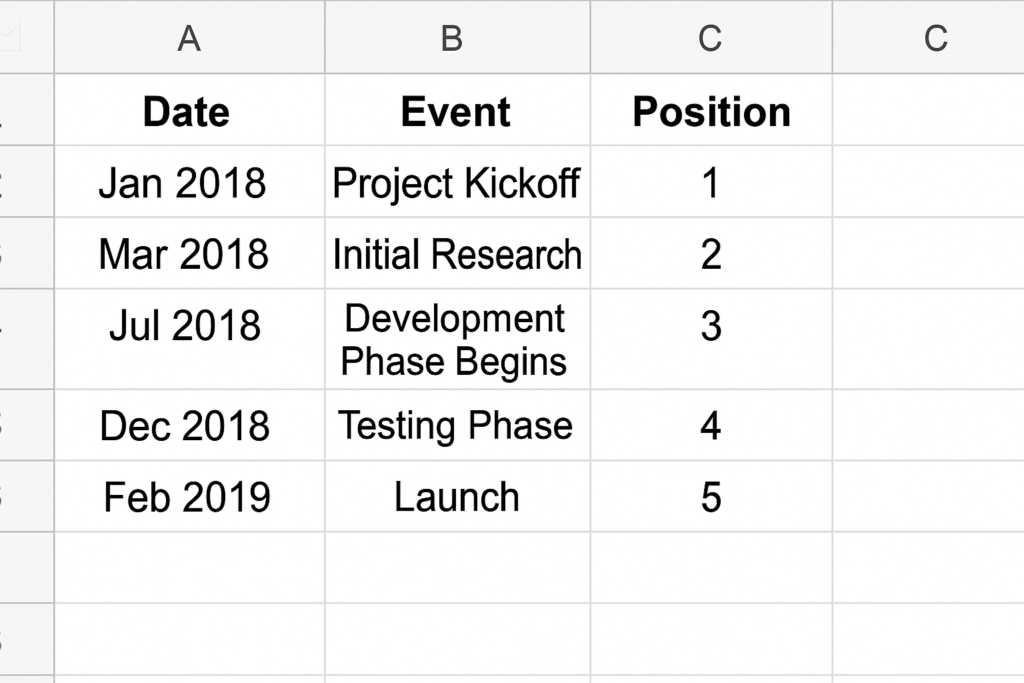Viewport: 1024px width, 683px height.
Task: Select the Testing Phase cell
Action: pos(455,426)
